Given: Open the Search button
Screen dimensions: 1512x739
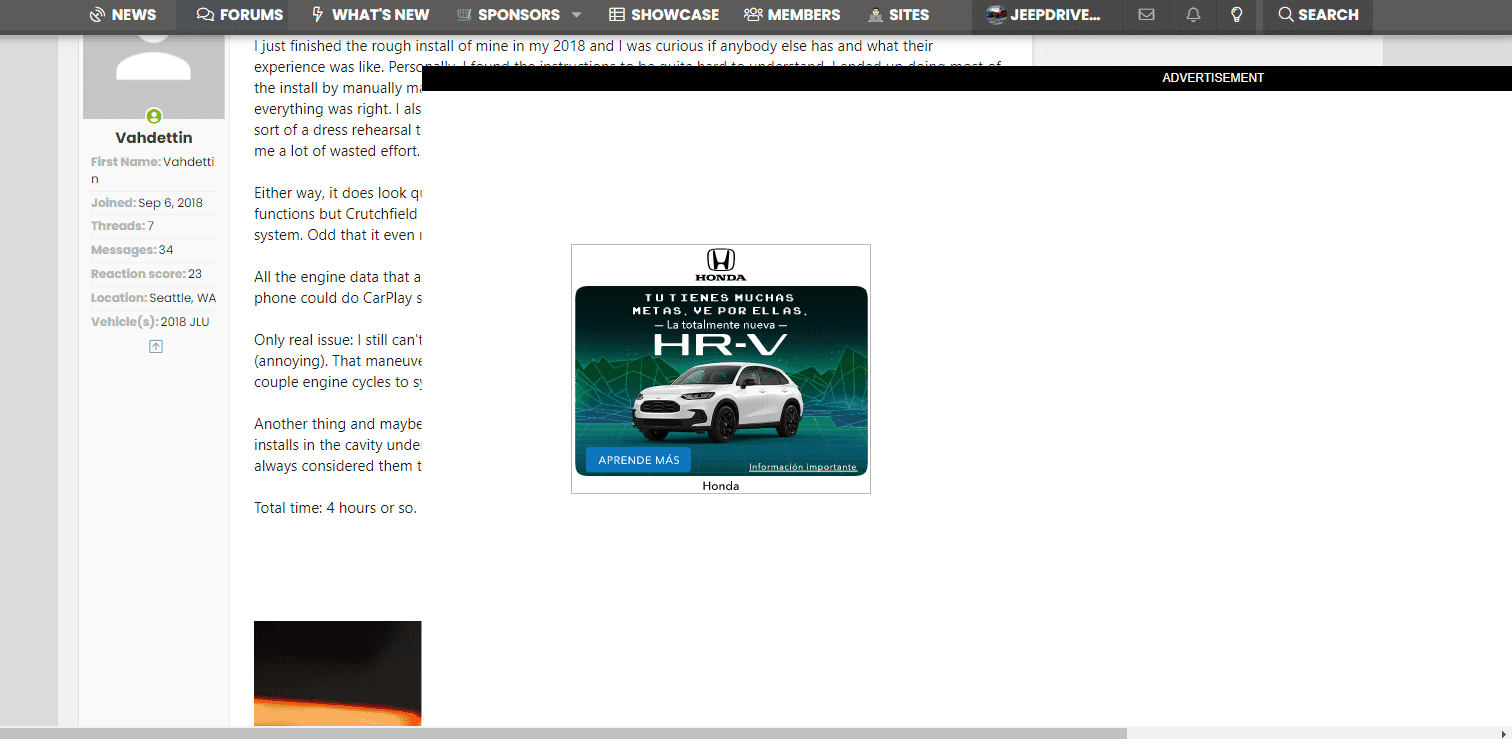Looking at the screenshot, I should [x=1318, y=15].
